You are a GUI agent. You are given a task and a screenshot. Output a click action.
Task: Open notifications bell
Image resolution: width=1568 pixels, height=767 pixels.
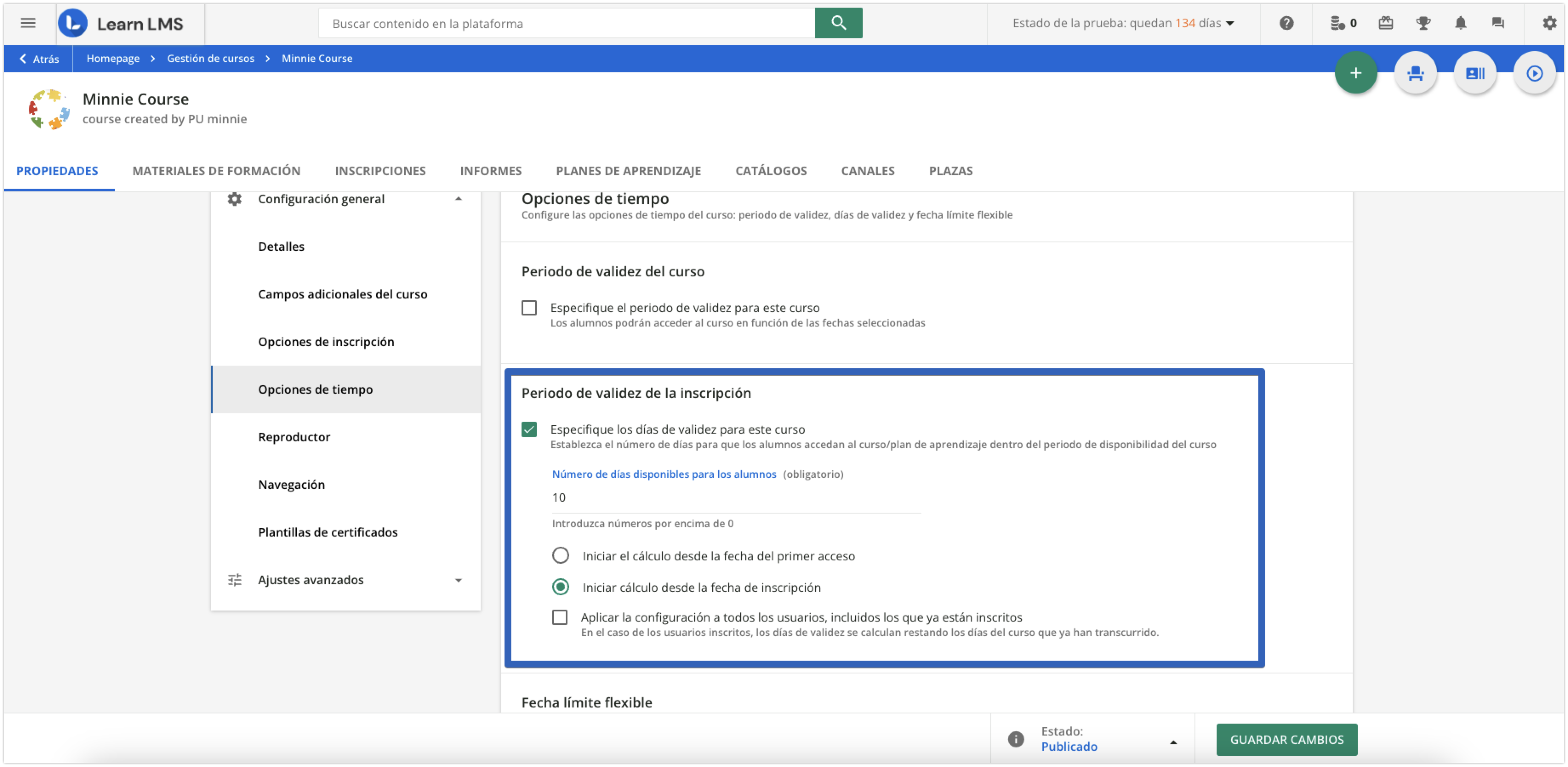tap(1460, 23)
